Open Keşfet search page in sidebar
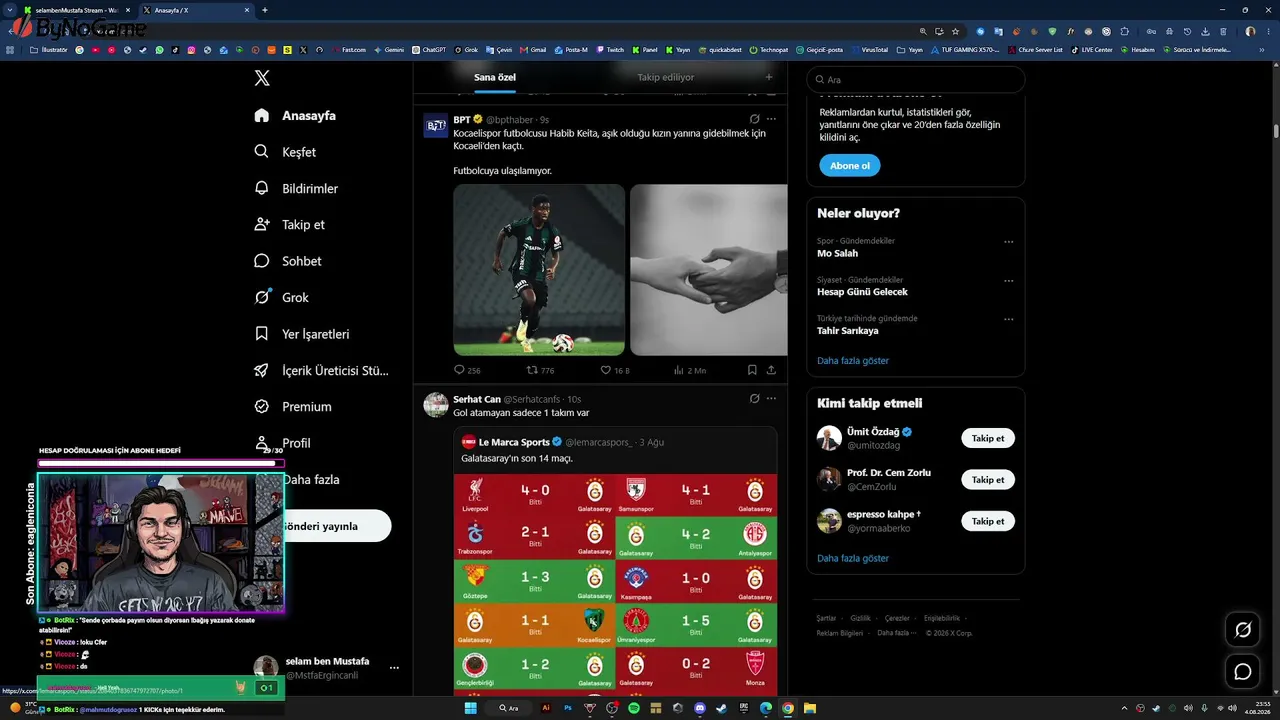 tap(286, 152)
